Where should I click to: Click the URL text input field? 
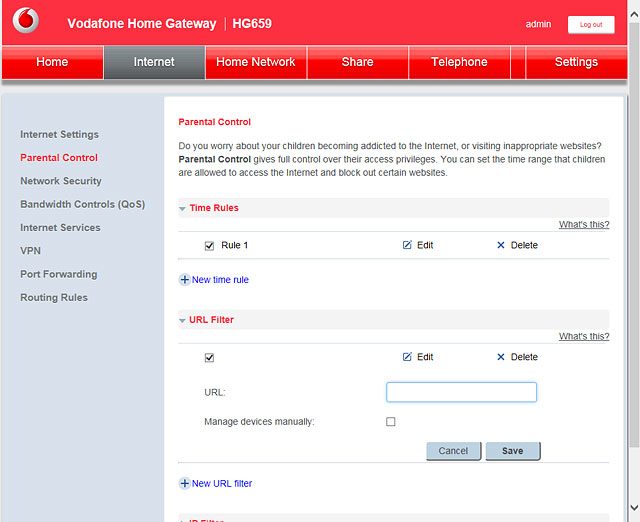pyautogui.click(x=461, y=392)
